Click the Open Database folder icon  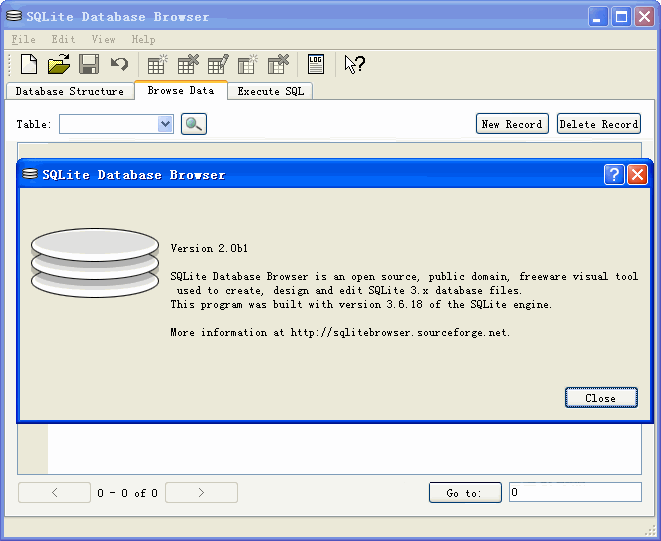click(59, 65)
